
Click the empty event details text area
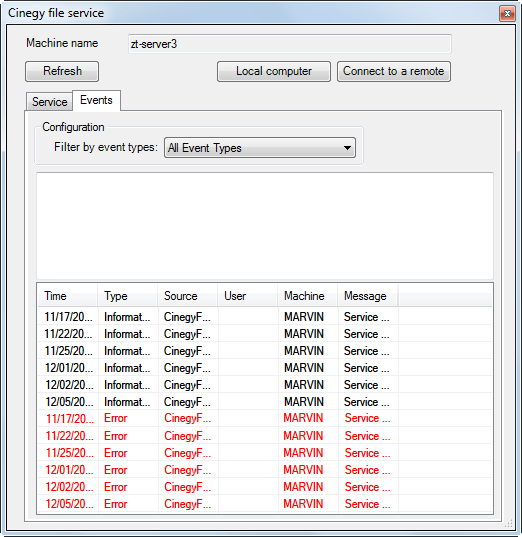click(x=265, y=226)
